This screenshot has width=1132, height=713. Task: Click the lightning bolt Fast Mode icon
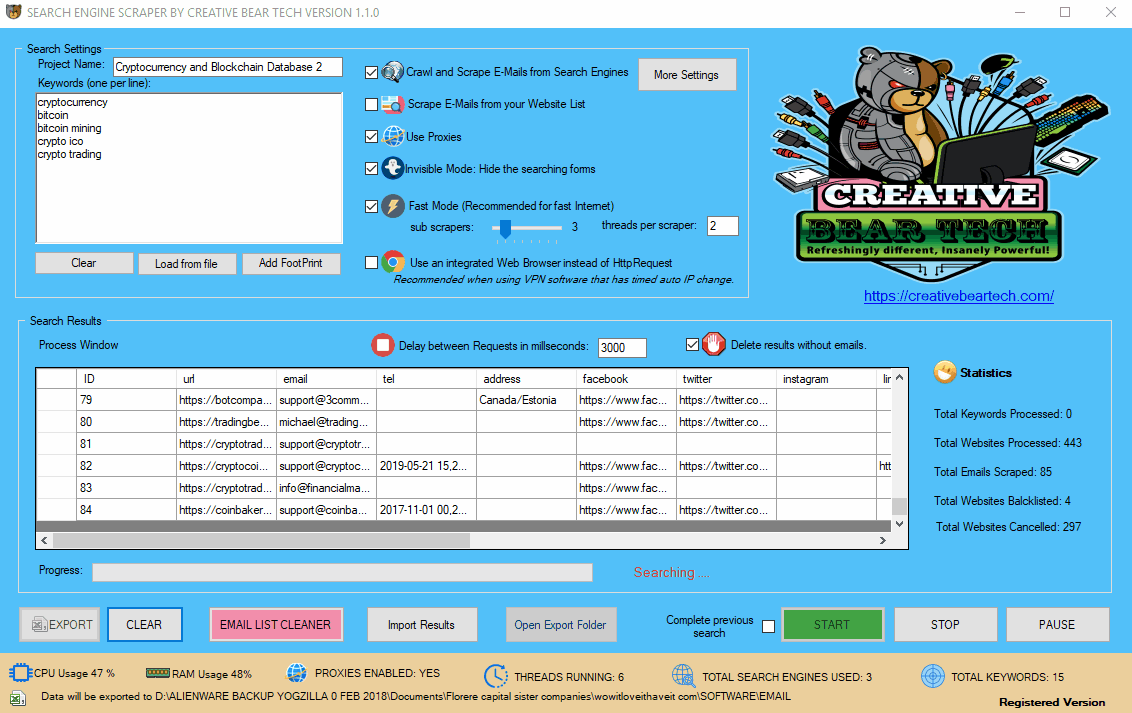point(393,206)
